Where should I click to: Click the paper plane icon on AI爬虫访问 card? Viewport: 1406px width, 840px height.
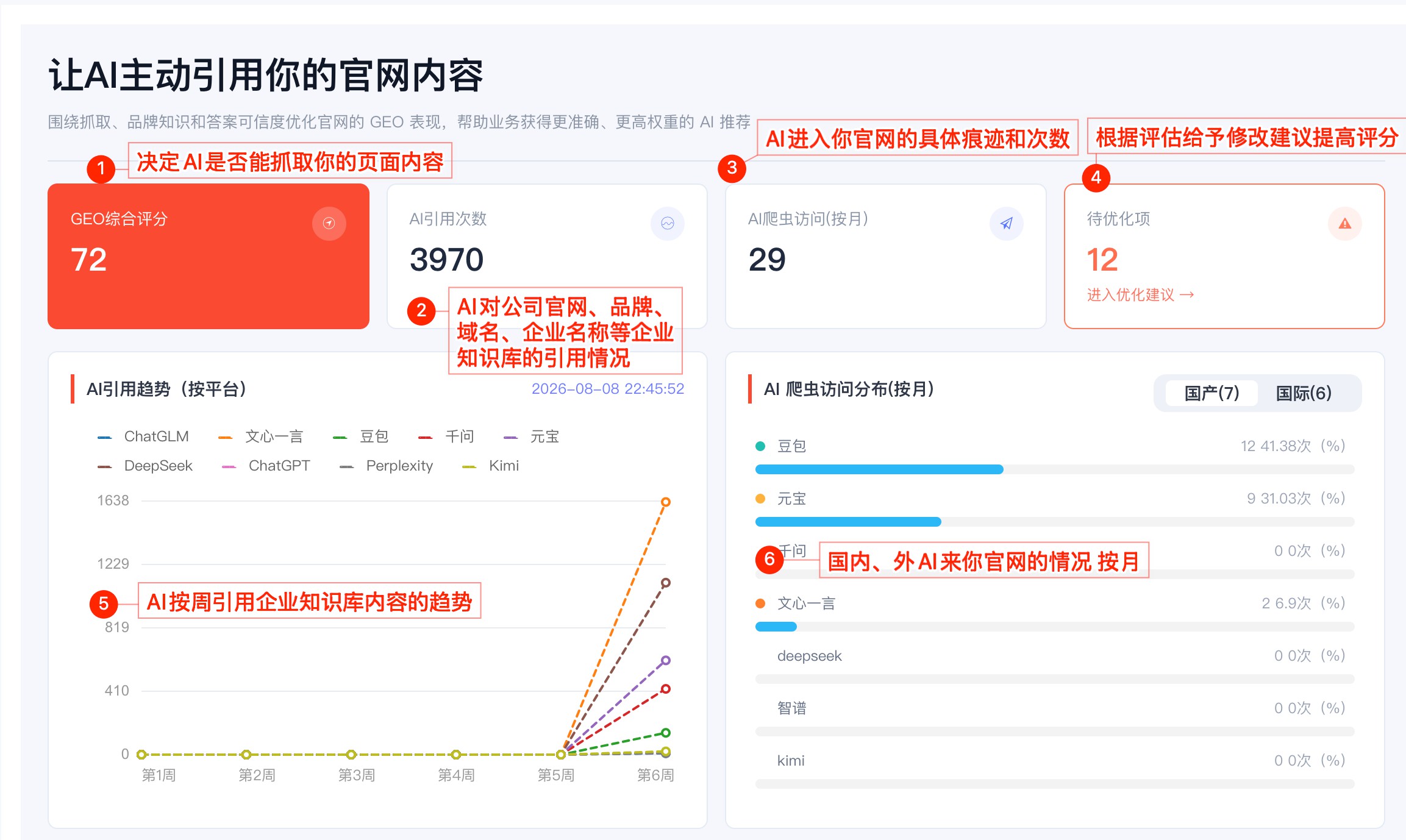click(1007, 224)
